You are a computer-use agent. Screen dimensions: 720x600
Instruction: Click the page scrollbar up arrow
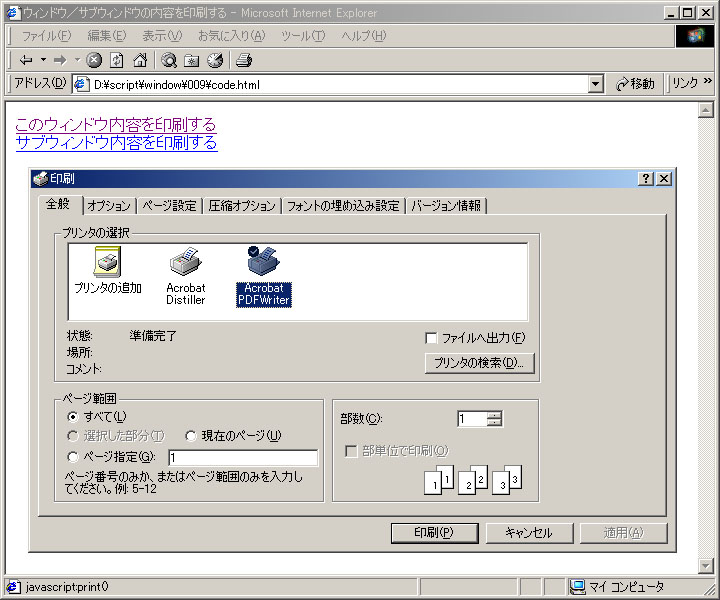click(x=706, y=110)
